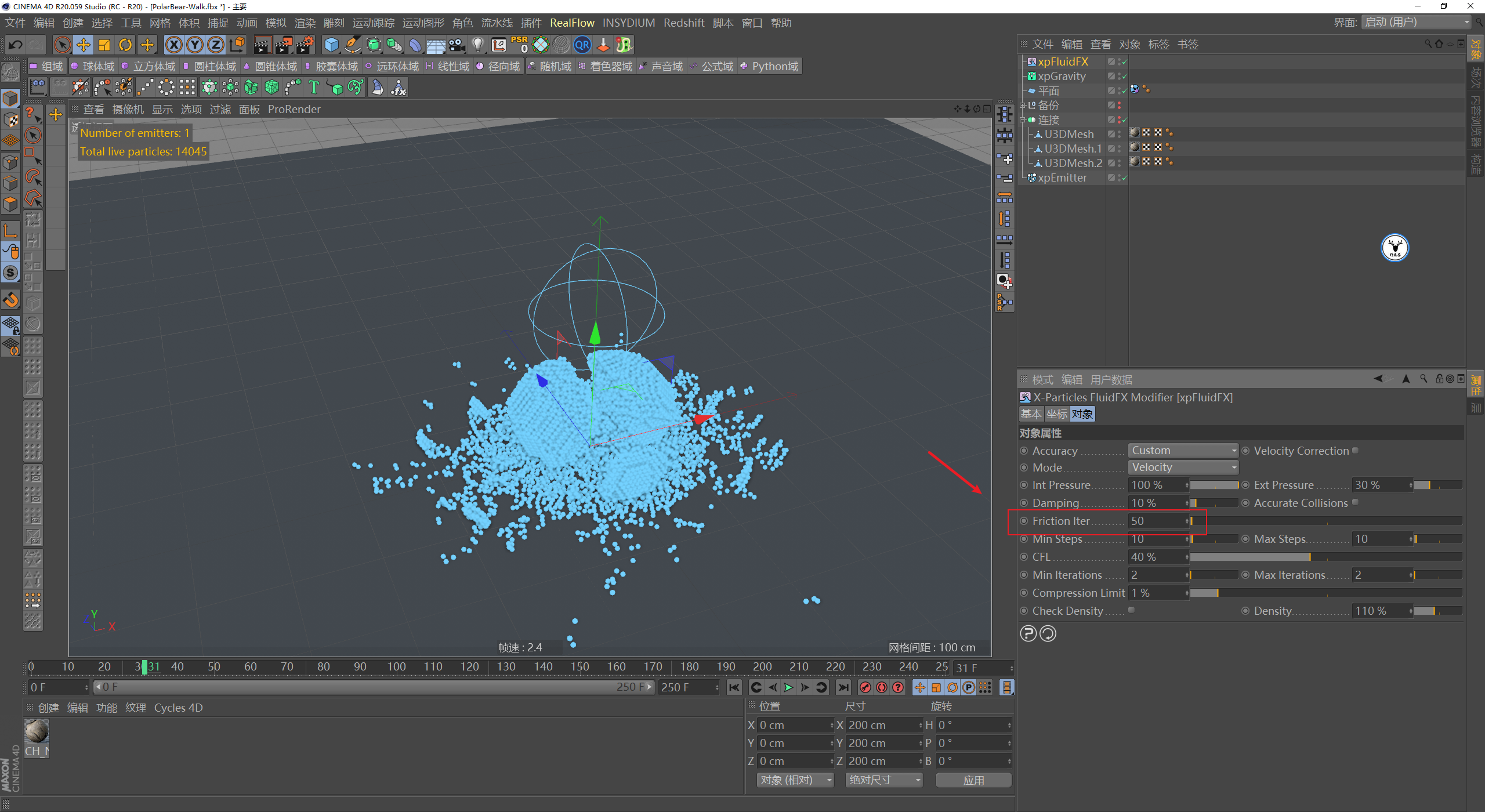Screen dimensions: 1485x812
Task: Open Edit Render Settings icon
Action: [305, 45]
